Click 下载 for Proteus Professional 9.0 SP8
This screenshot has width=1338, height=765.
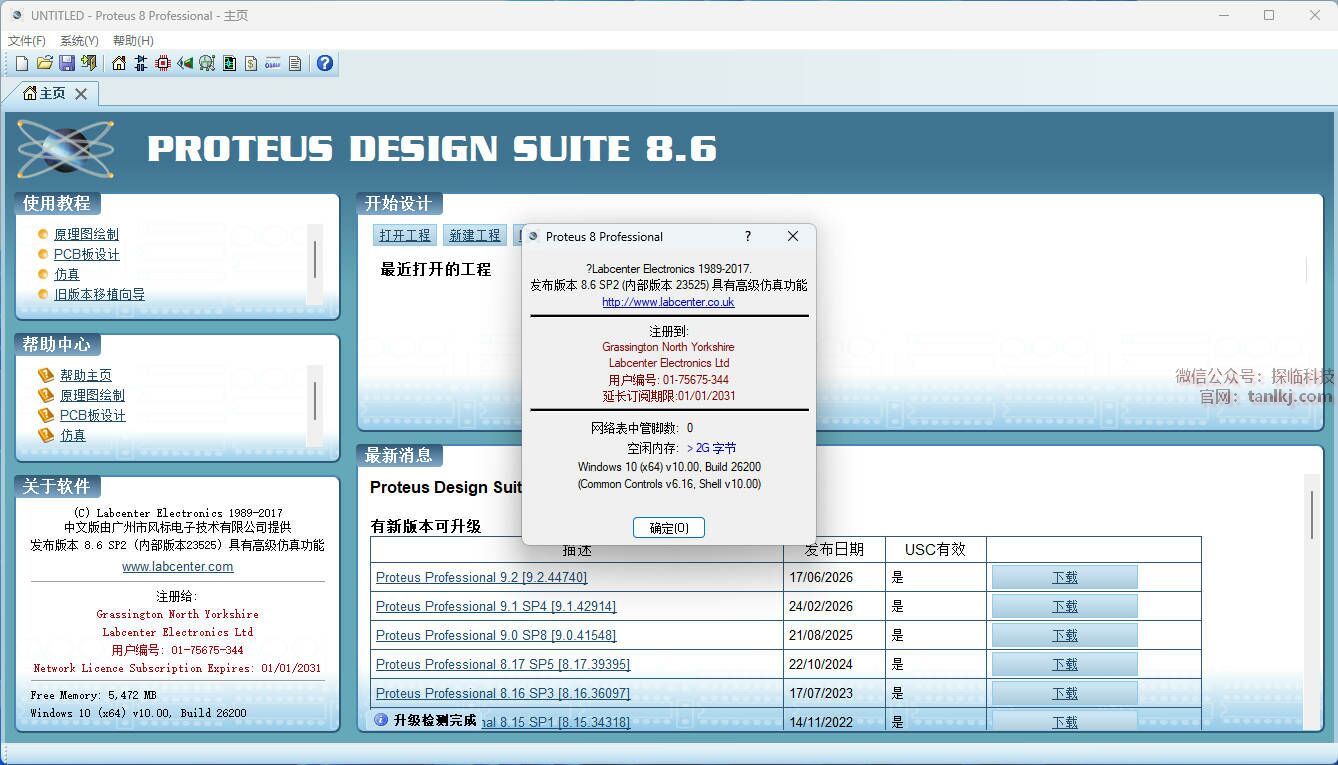tap(1064, 635)
